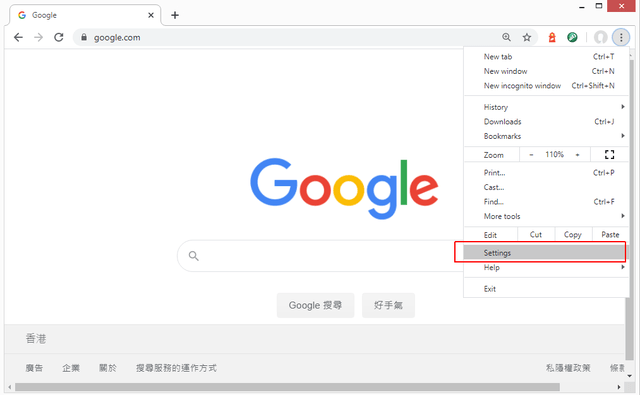
Task: Click the 私隱權政策 footer link
Action: (568, 368)
